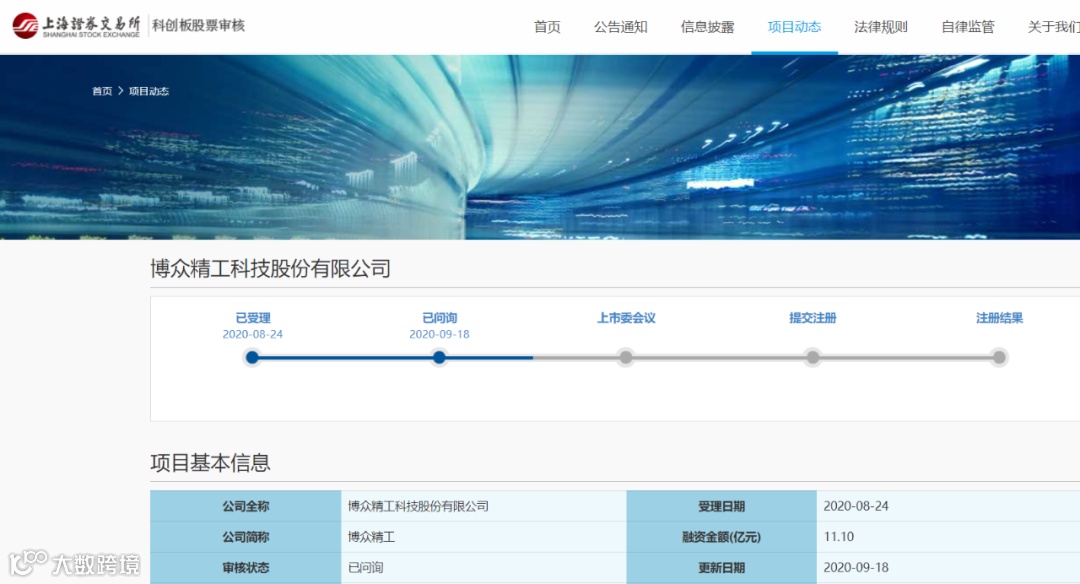1080x584 pixels.
Task: Click the 公司全称 table header cell
Action: [246, 506]
